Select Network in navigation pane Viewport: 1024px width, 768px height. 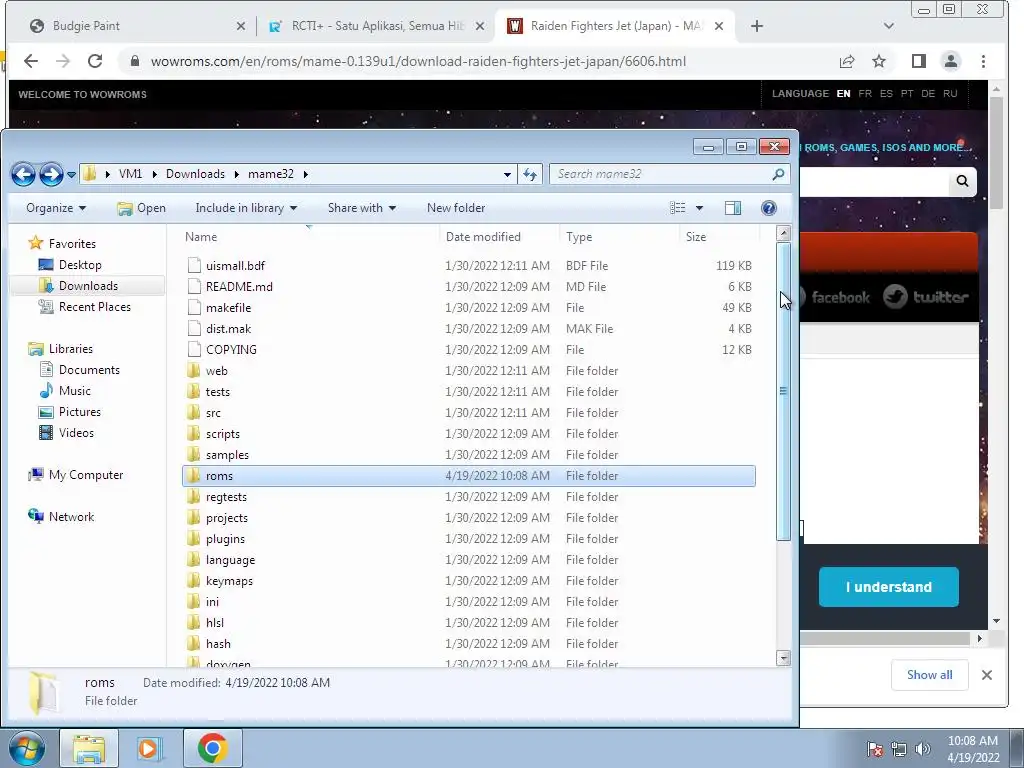point(71,517)
